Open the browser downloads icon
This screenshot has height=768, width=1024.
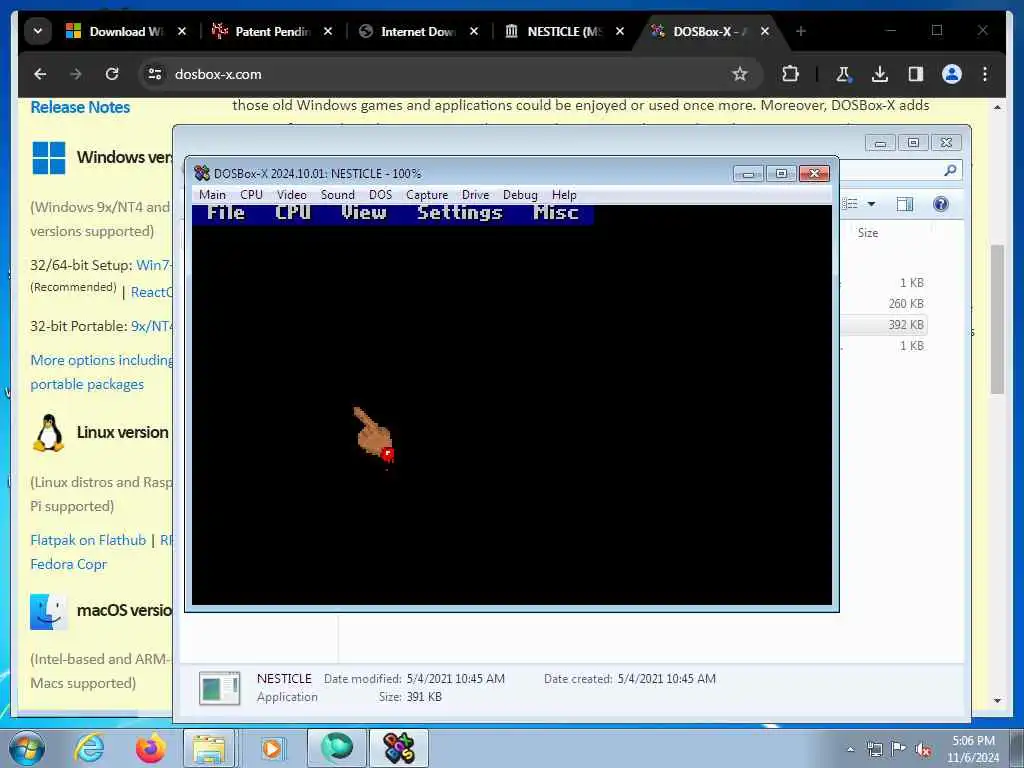880,74
